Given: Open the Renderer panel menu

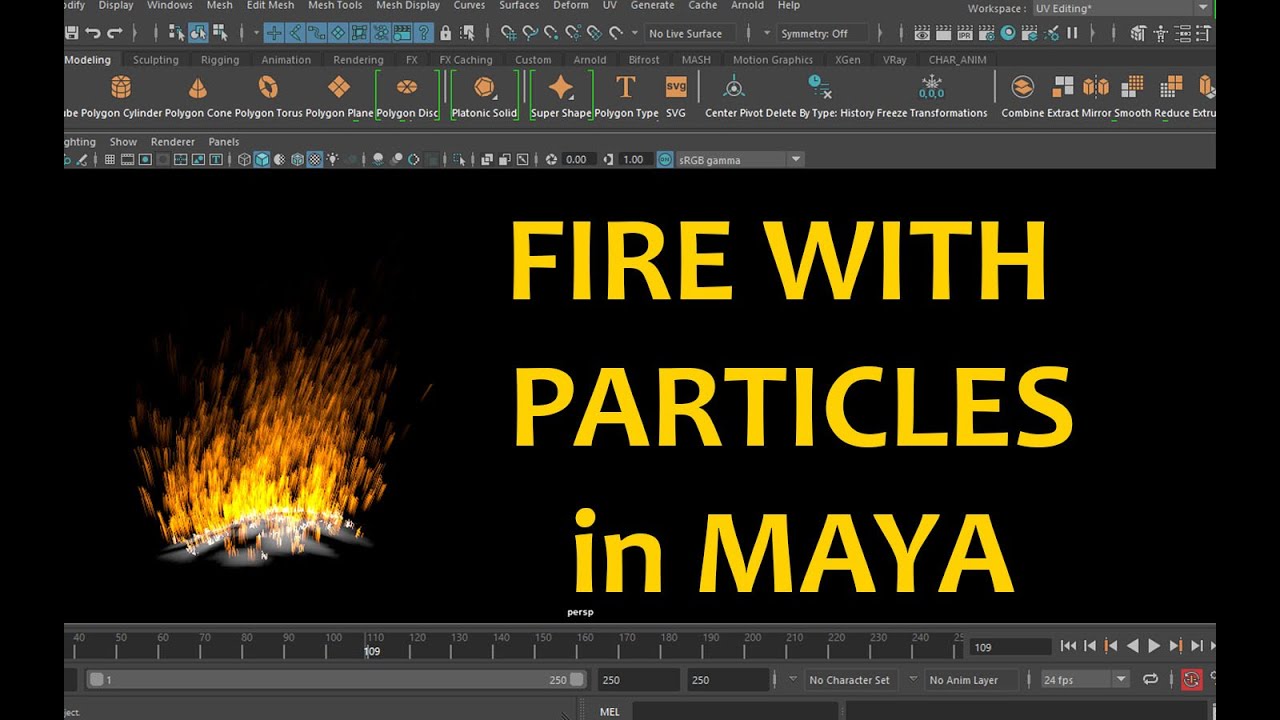Looking at the screenshot, I should click(x=173, y=142).
